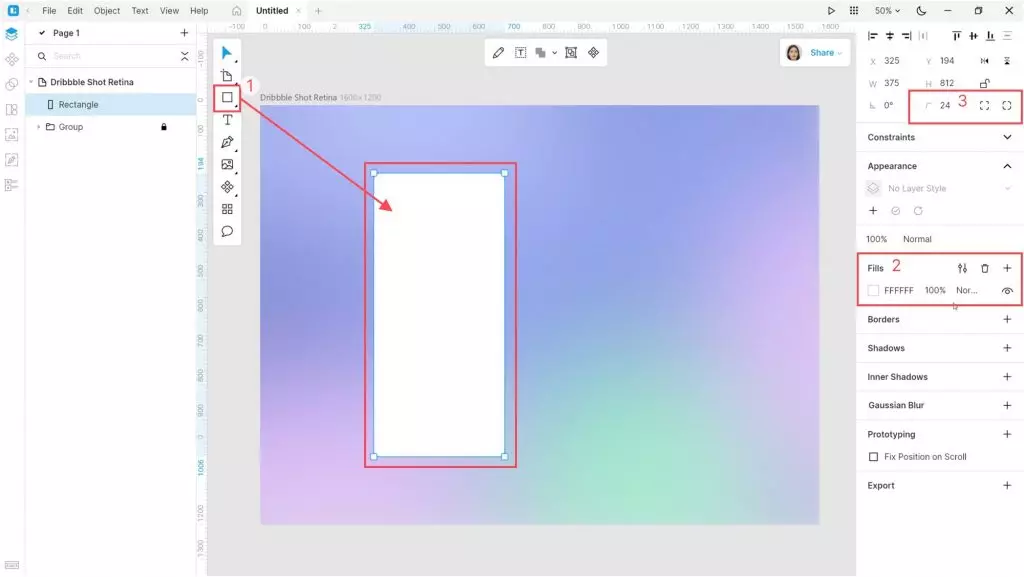This screenshot has height=577, width=1024.
Task: Add an Export setting
Action: [1007, 486]
